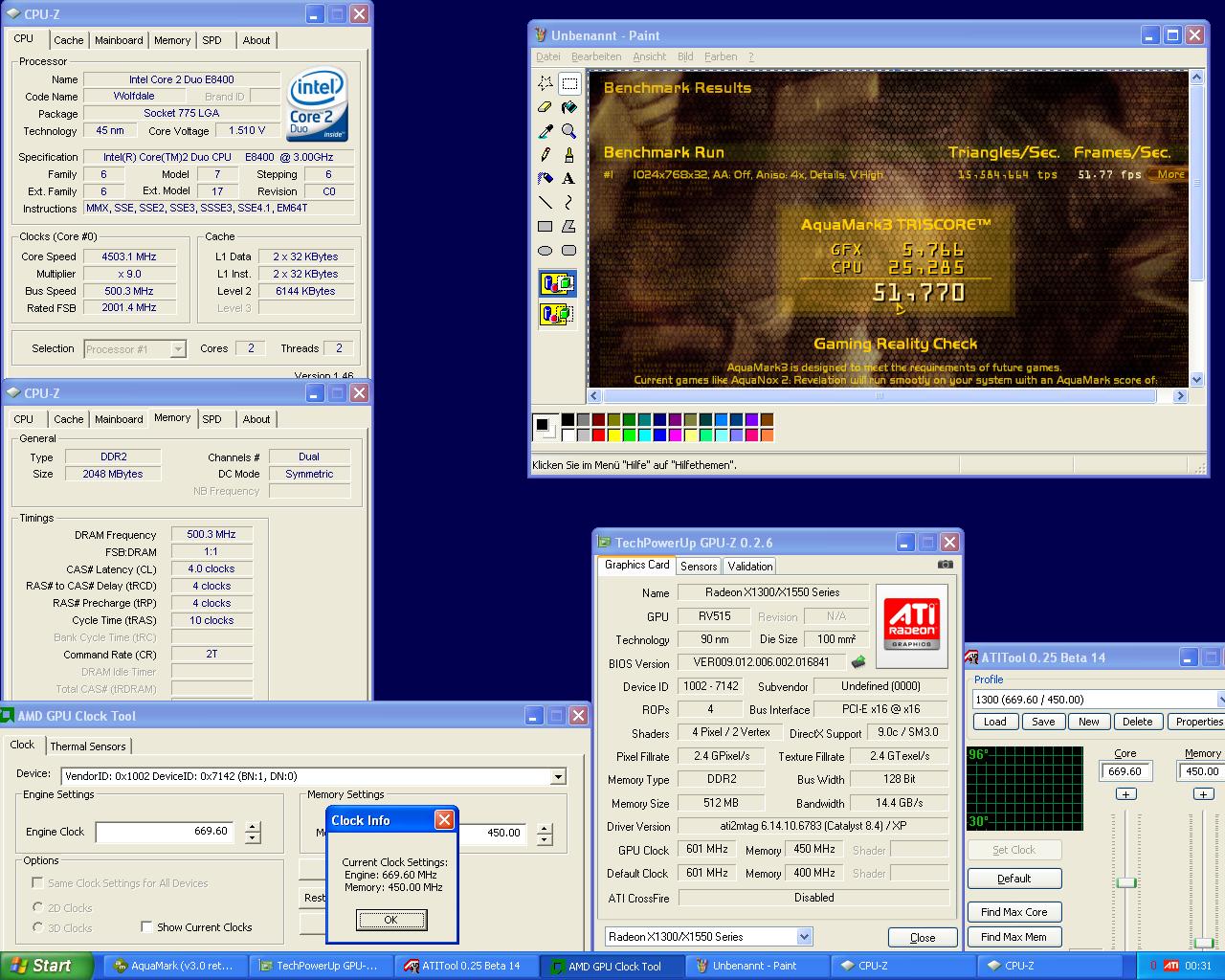This screenshot has width=1225, height=980.
Task: Choose the Brush tool in Paint
Action: 569,154
